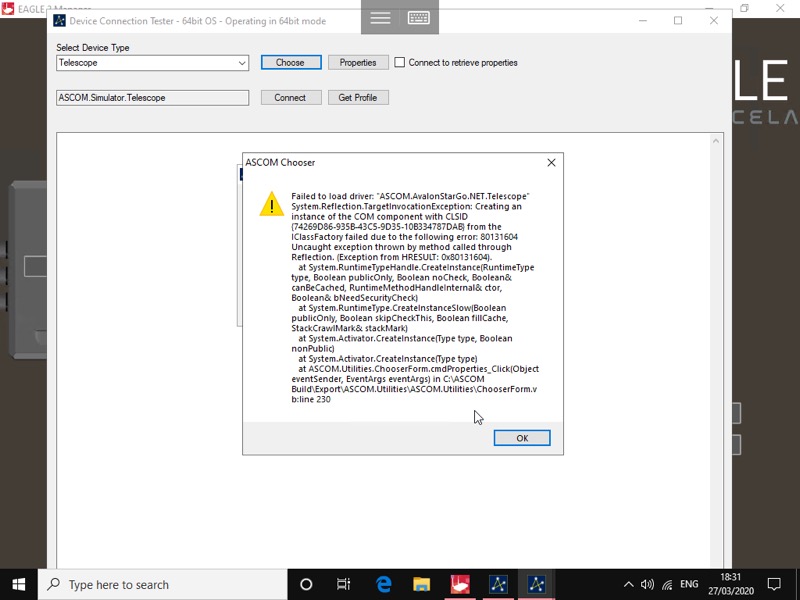Show the on-screen keyboard icon
Image resolution: width=800 pixels, height=600 pixels.
click(419, 18)
